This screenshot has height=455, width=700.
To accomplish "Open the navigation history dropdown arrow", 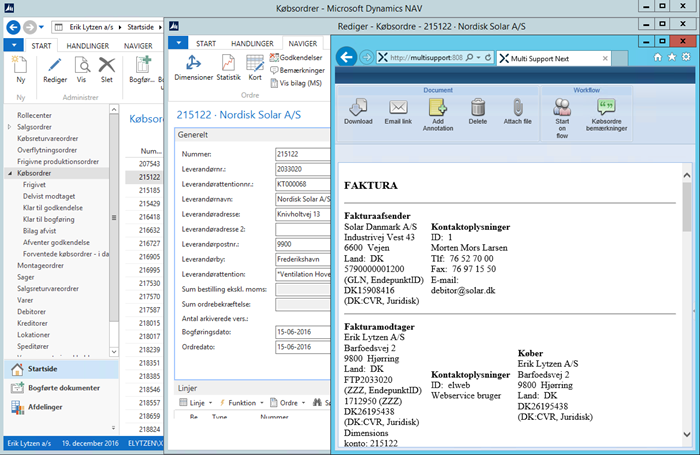I will click(x=42, y=27).
